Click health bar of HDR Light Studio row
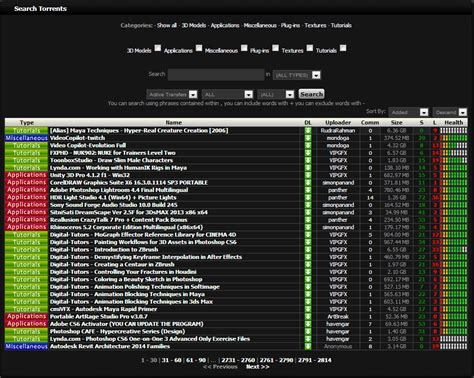The width and height of the screenshot is (474, 378). pos(454,197)
